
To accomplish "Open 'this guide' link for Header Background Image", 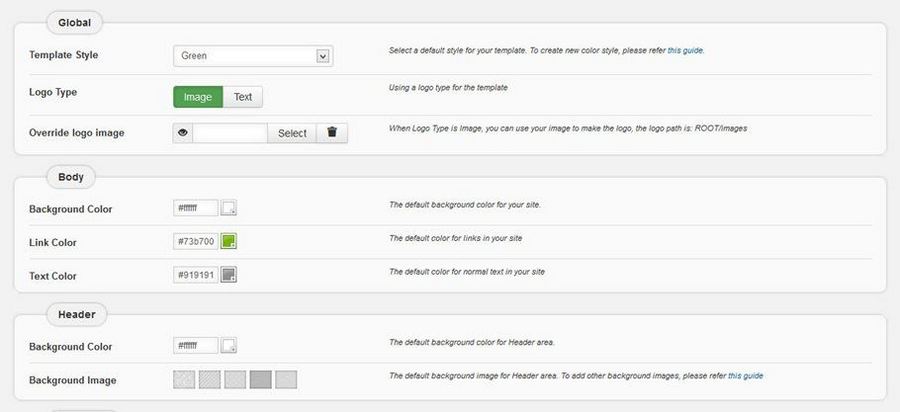I will (745, 376).
